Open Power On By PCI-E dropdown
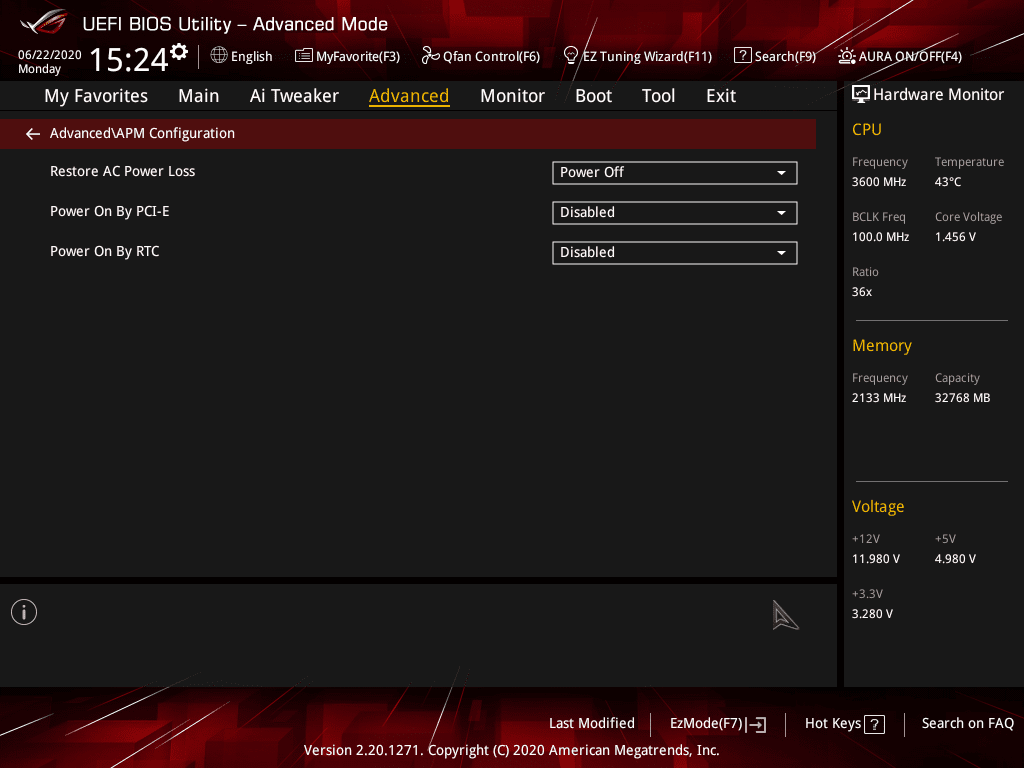1024x768 pixels. (675, 213)
